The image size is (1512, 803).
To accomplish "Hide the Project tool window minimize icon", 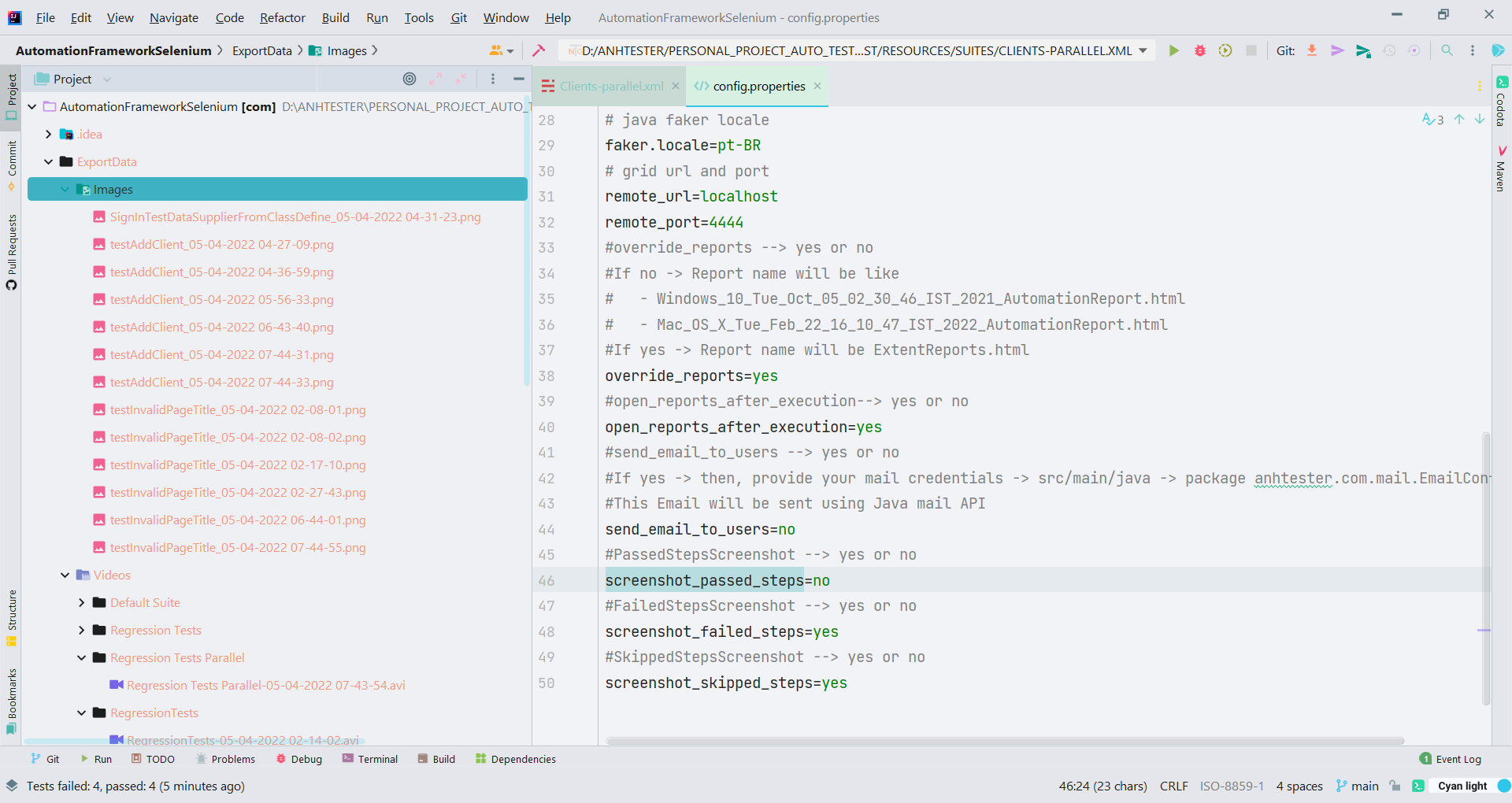I will [x=518, y=79].
